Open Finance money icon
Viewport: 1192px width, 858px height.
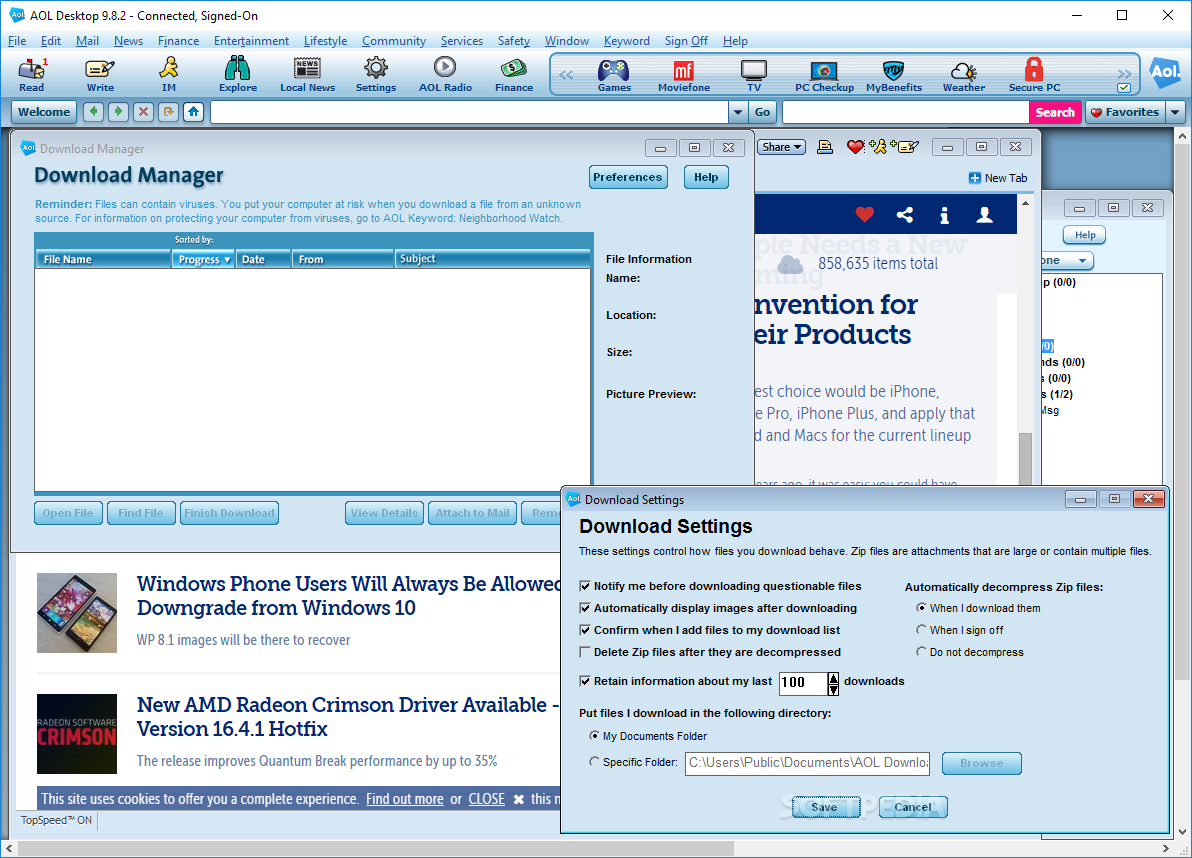[x=514, y=74]
